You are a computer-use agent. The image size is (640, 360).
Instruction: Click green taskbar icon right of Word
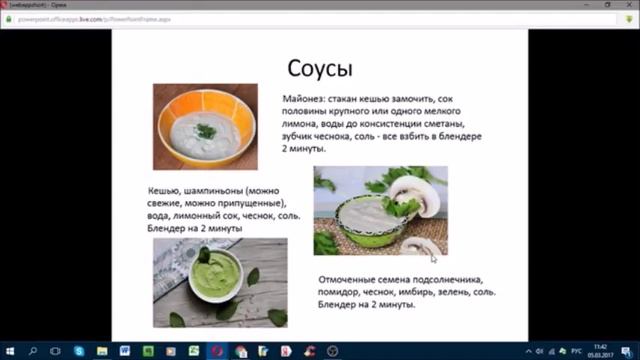(148, 351)
